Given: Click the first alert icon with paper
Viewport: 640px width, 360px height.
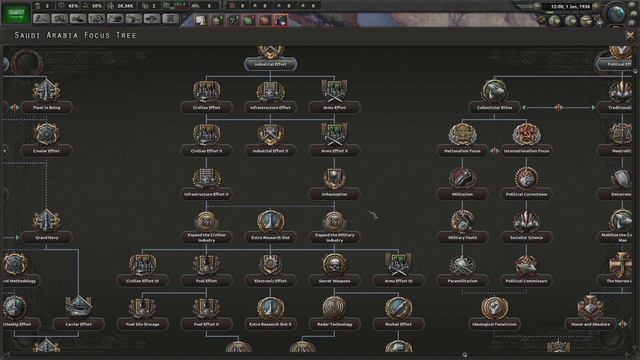Looking at the screenshot, I should tap(201, 20).
